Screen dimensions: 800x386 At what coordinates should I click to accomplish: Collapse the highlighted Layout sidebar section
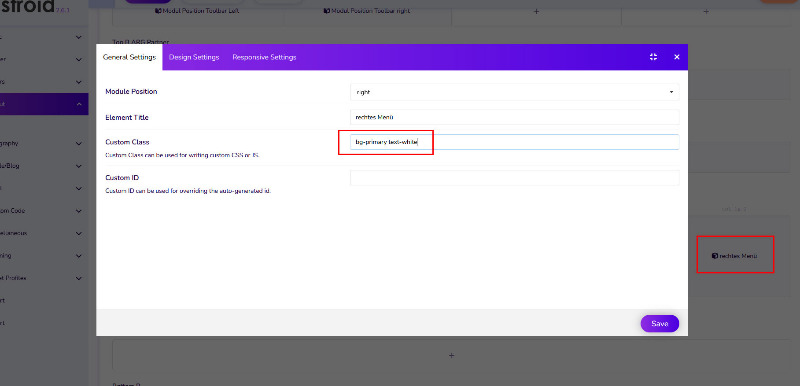tap(79, 104)
